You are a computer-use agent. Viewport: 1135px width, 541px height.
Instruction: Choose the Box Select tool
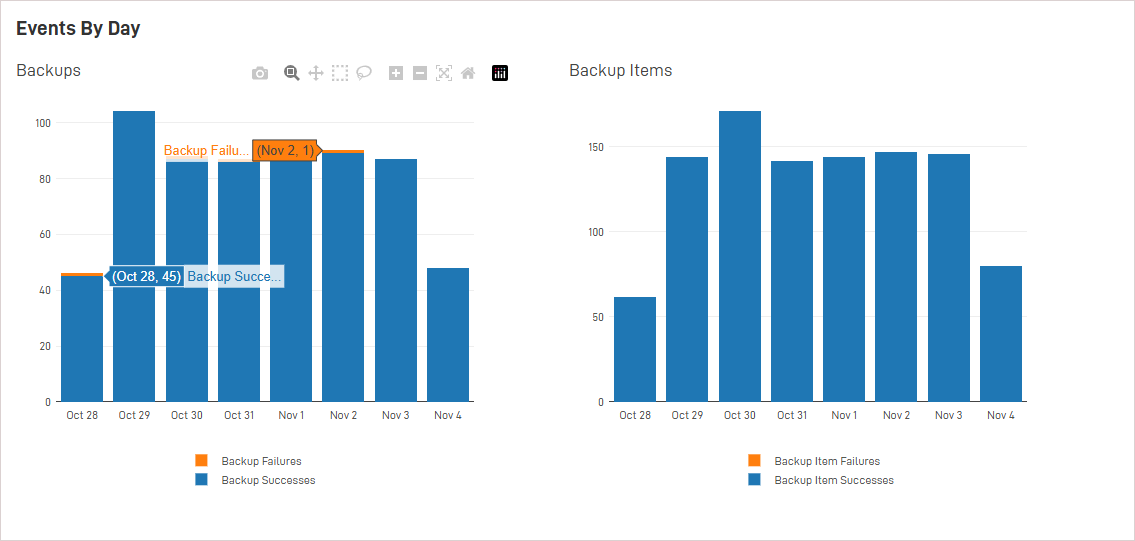pyautogui.click(x=340, y=73)
